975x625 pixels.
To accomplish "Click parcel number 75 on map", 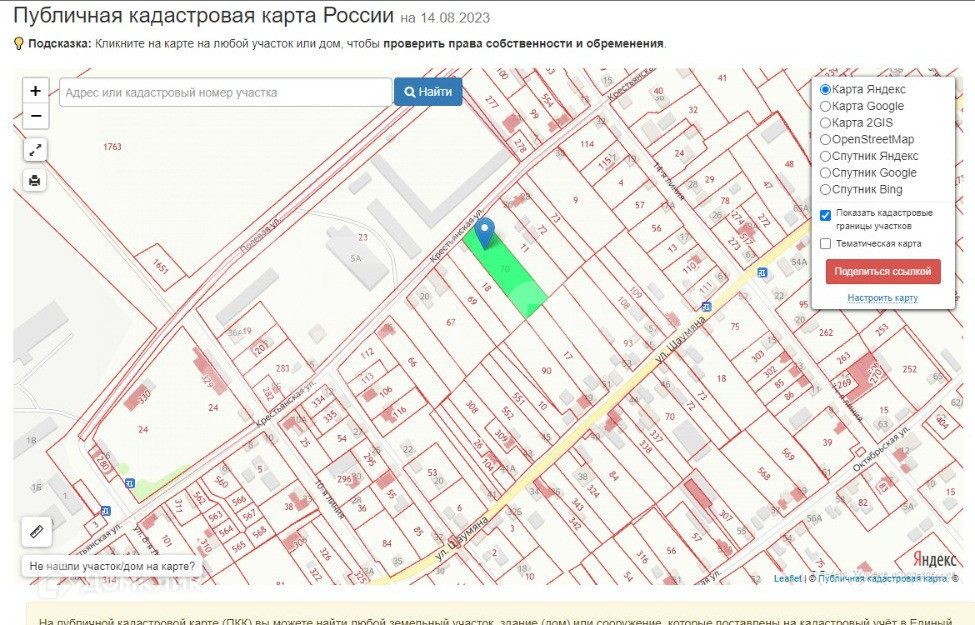I will (x=735, y=326).
